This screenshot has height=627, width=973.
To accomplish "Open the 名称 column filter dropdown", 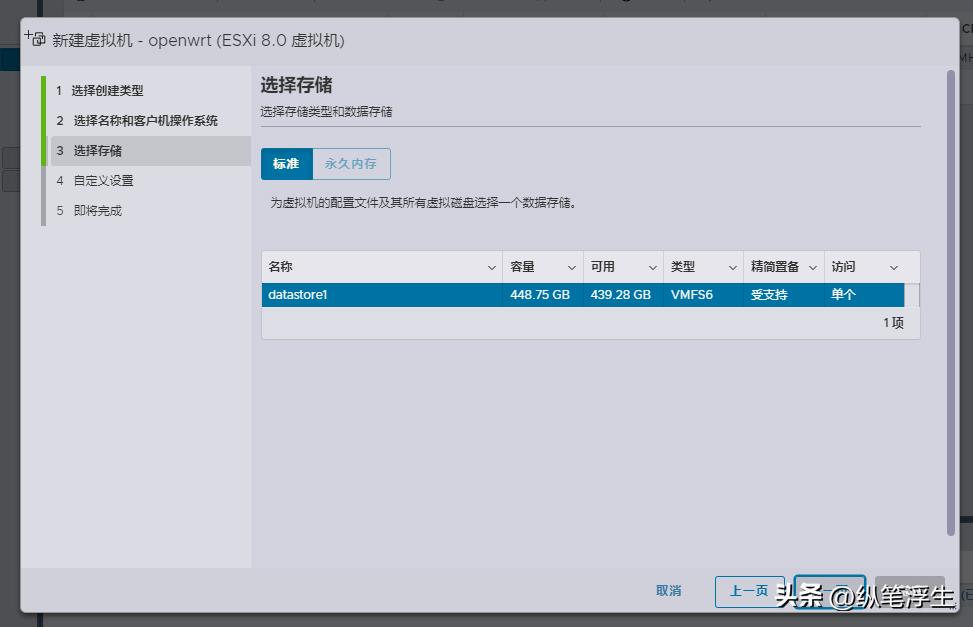I will [490, 266].
